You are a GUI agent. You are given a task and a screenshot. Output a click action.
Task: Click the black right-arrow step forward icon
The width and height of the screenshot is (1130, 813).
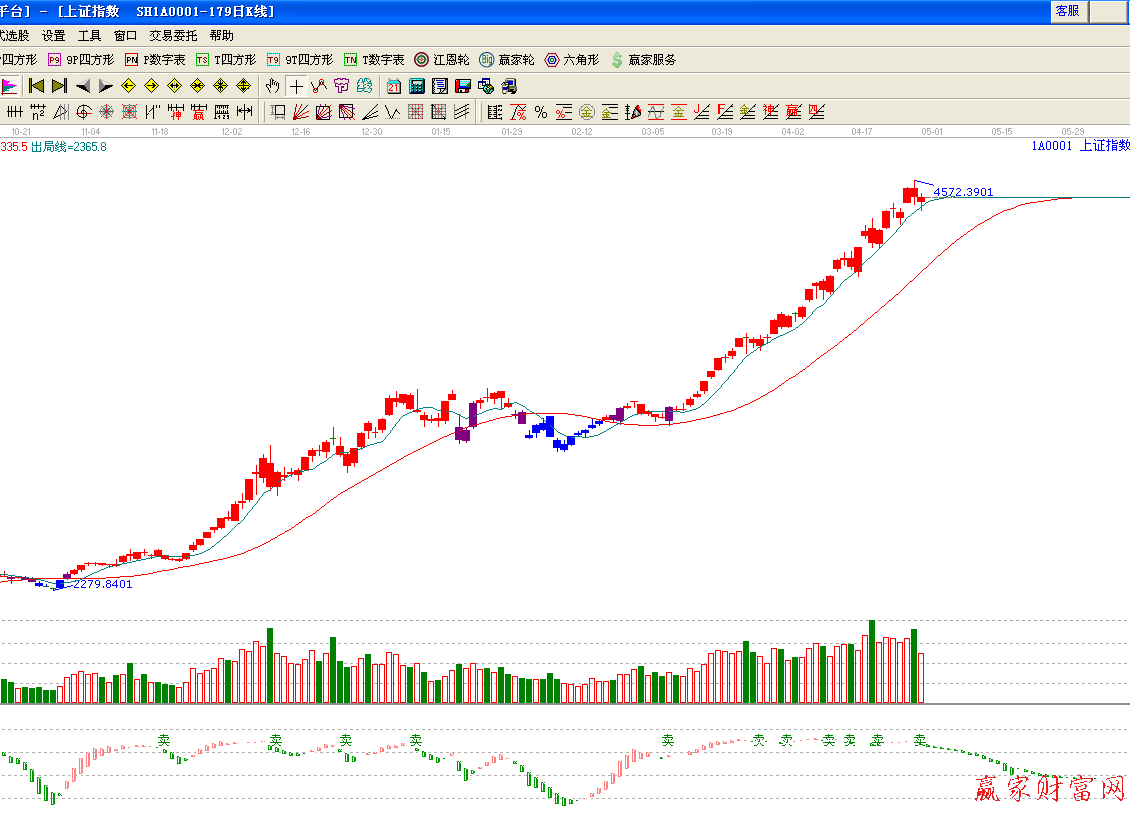[x=105, y=86]
